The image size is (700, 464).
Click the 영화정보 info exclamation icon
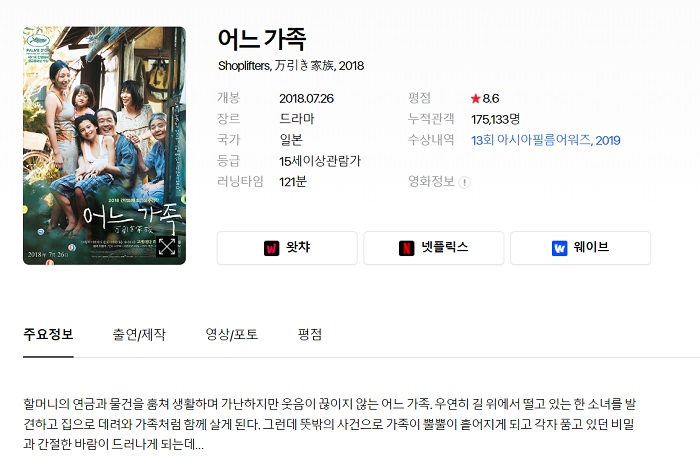pos(464,182)
